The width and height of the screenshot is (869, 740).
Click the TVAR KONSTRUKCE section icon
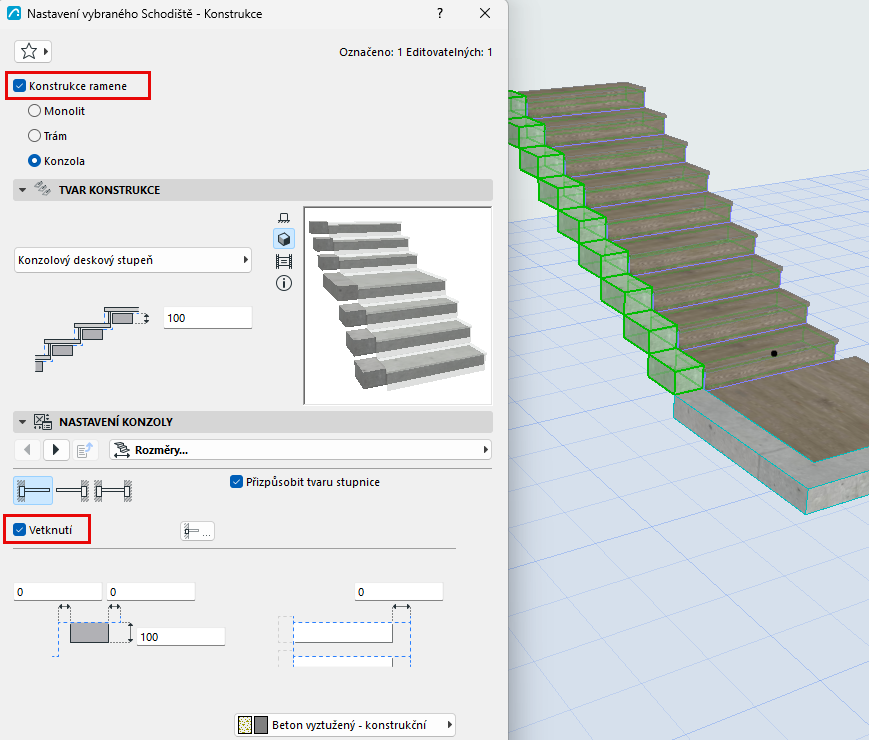coord(43,189)
